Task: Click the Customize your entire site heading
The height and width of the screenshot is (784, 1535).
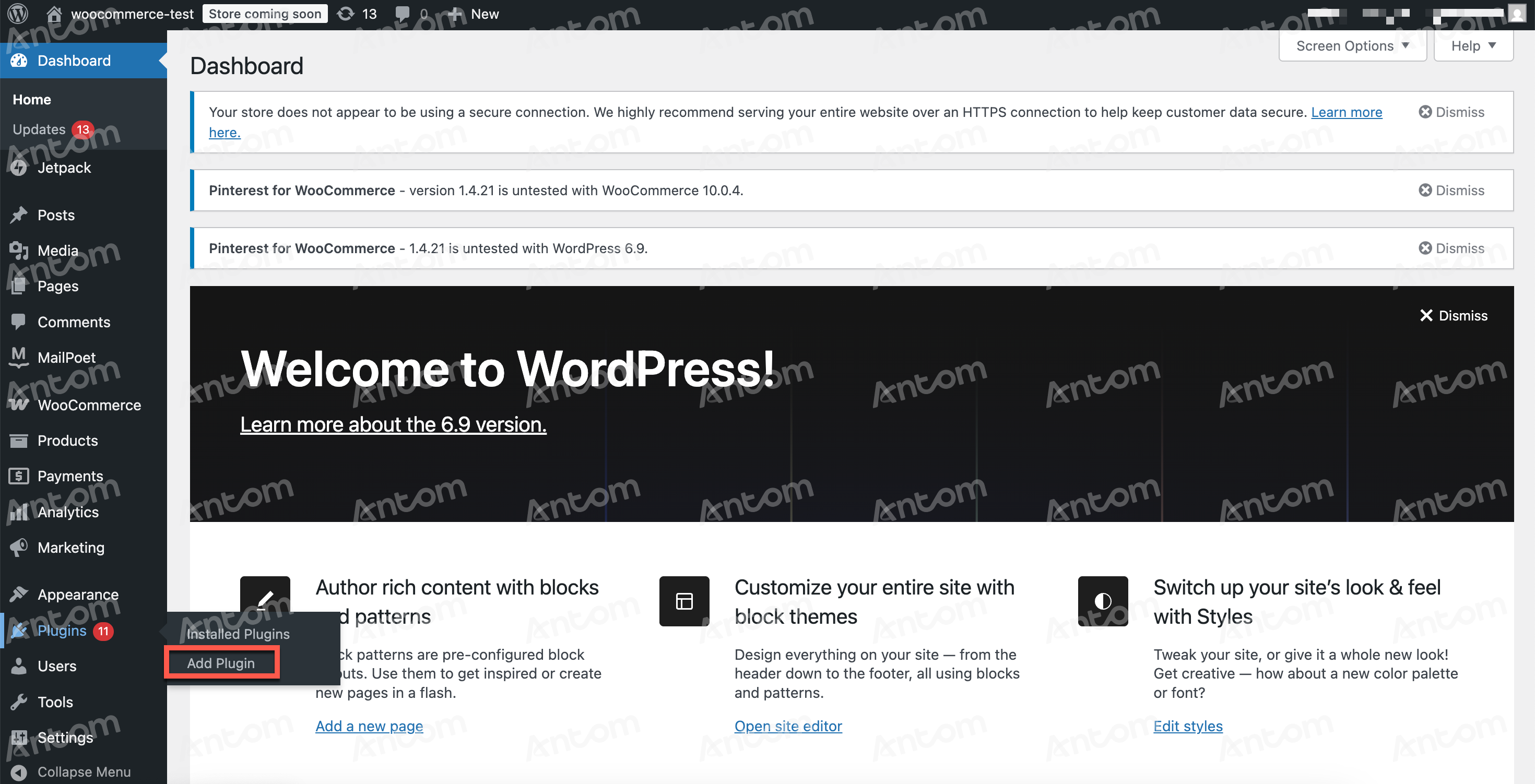Action: 875,602
